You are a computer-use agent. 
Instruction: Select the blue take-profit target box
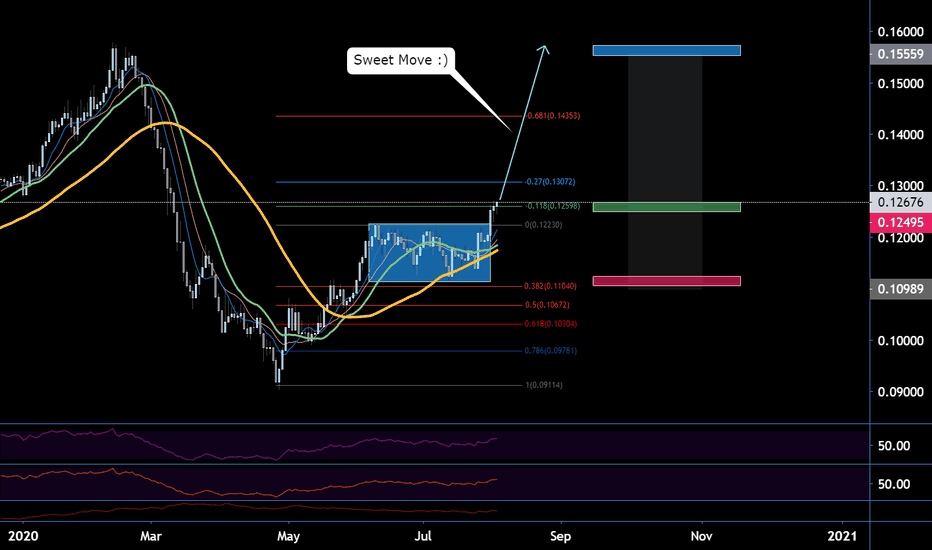pos(666,51)
